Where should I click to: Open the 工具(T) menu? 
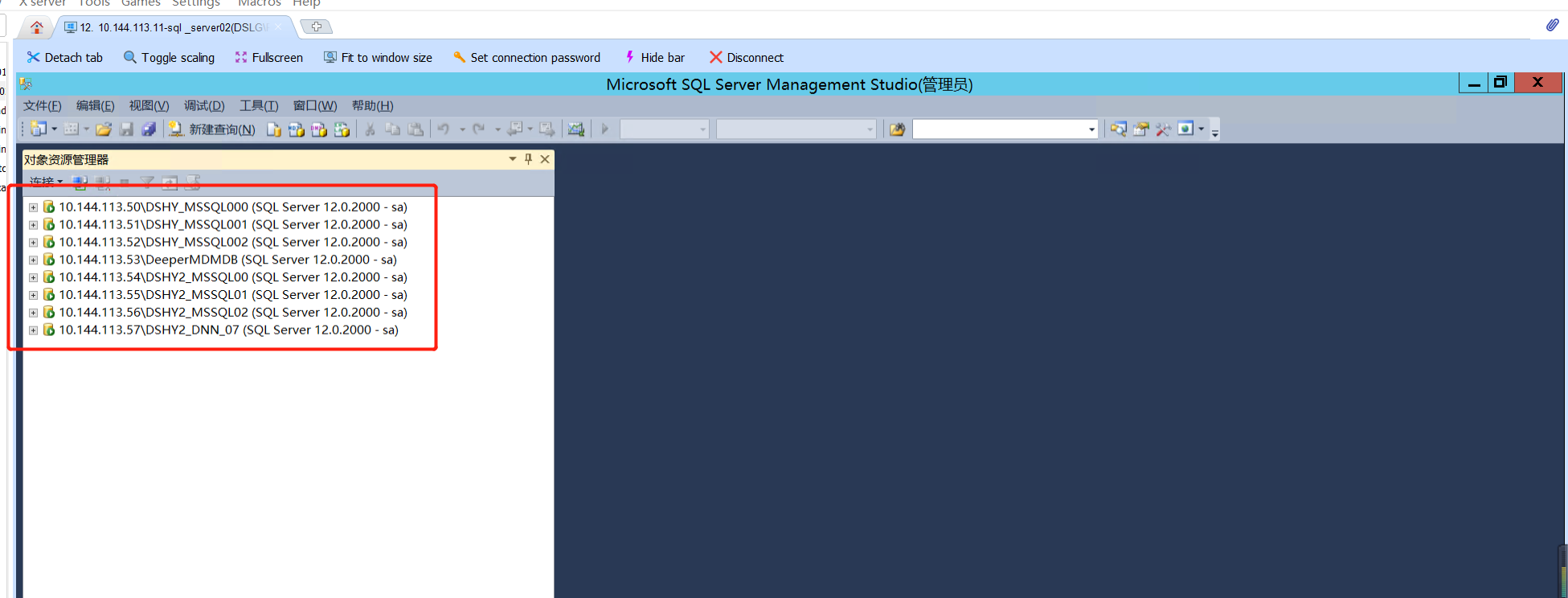click(259, 106)
